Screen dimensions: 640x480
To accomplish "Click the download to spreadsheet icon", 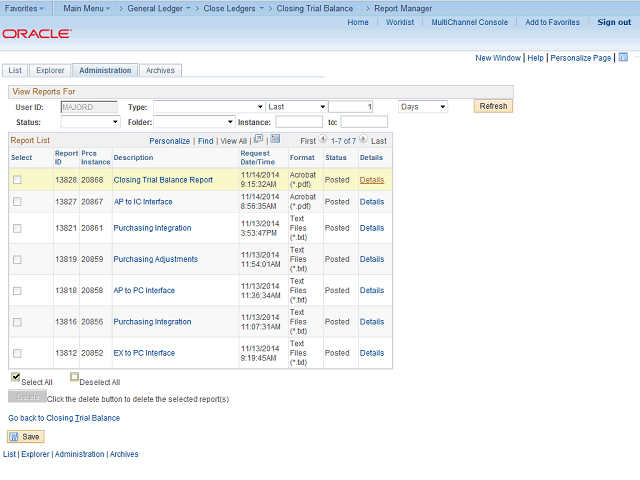I will point(275,140).
